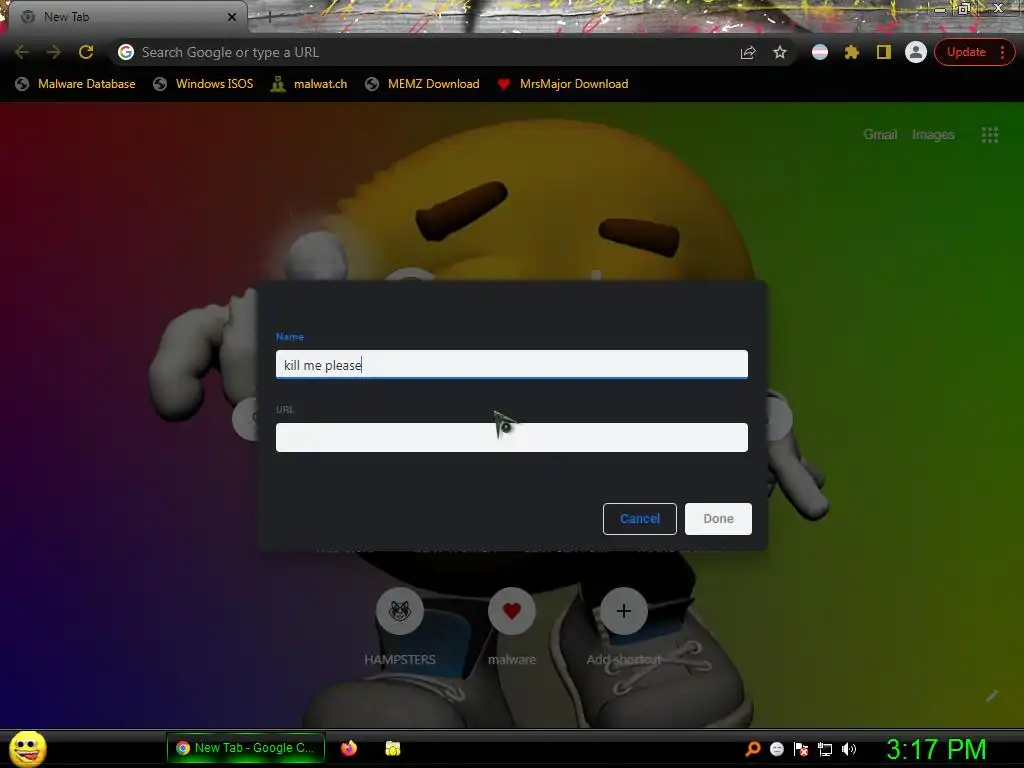1024x768 pixels.
Task: Open the MrsMajor Download bookmark
Action: click(x=562, y=84)
